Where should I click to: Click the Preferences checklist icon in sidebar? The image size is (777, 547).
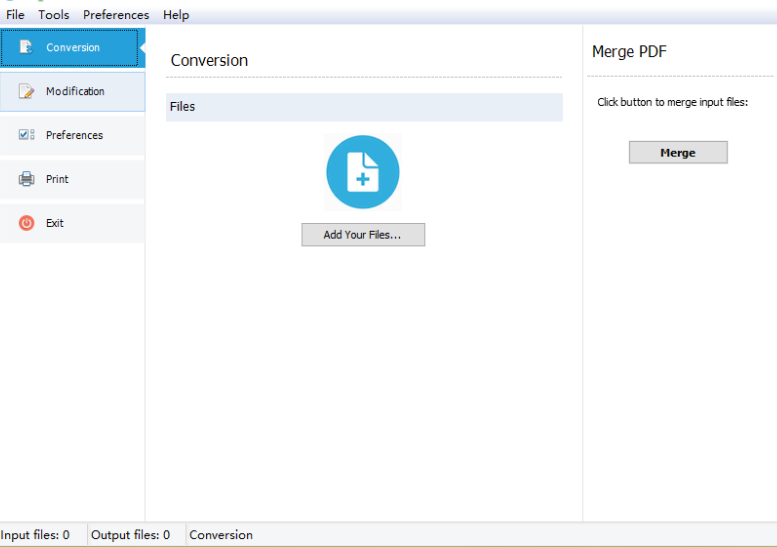pos(27,135)
